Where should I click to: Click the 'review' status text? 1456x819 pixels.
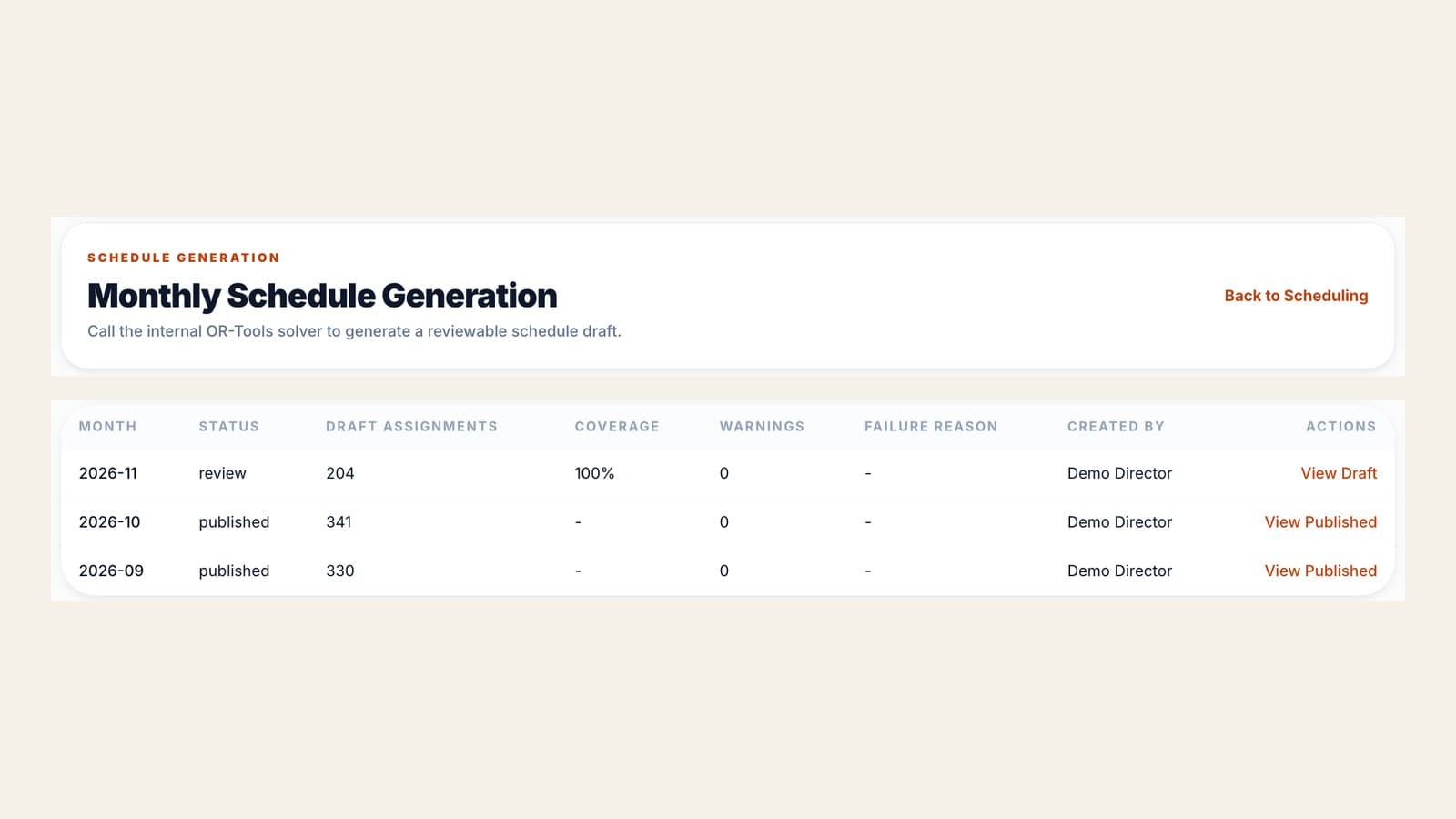pos(223,473)
